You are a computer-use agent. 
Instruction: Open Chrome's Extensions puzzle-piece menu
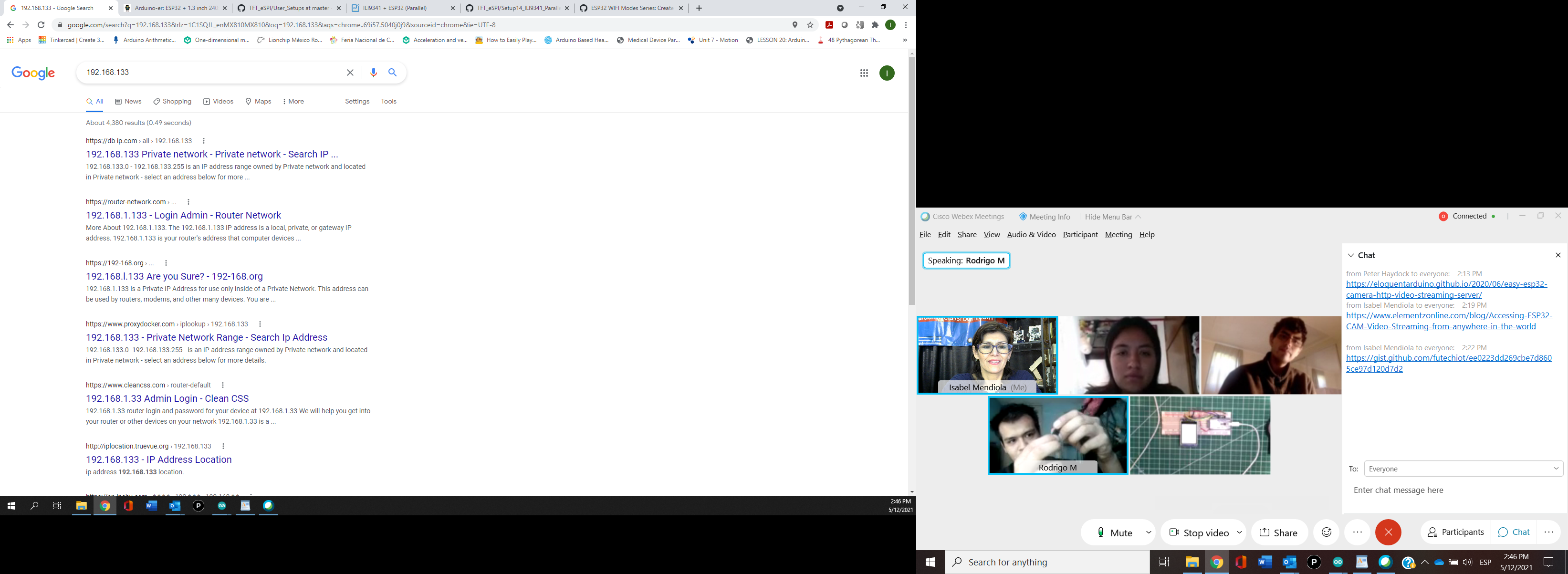[x=875, y=25]
